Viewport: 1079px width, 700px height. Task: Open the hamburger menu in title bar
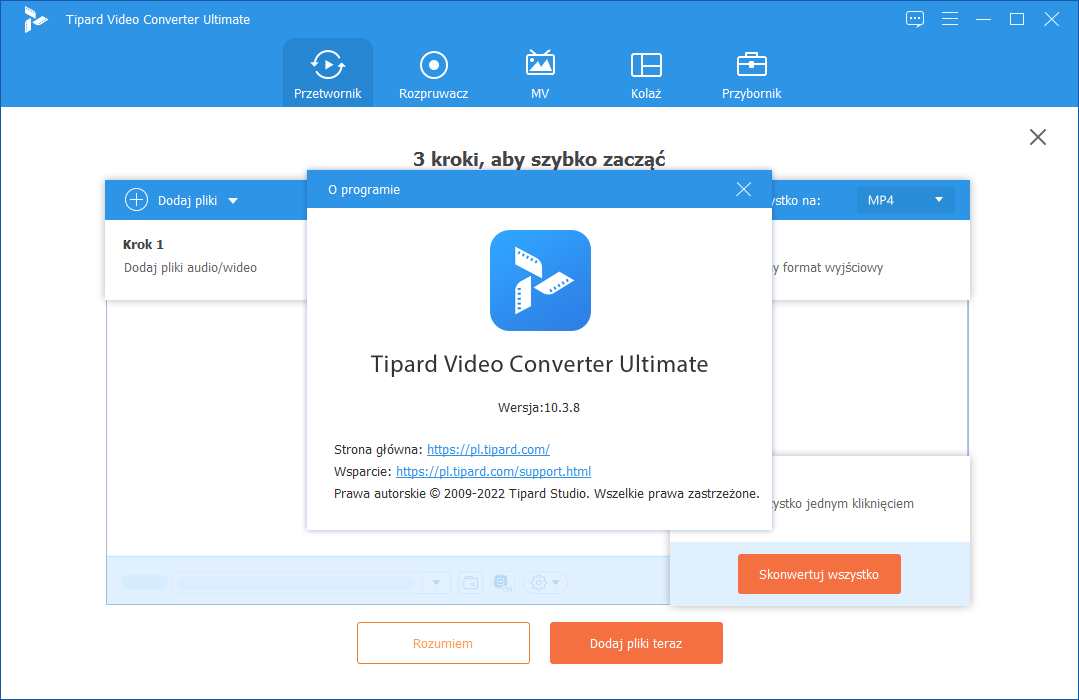[x=950, y=19]
